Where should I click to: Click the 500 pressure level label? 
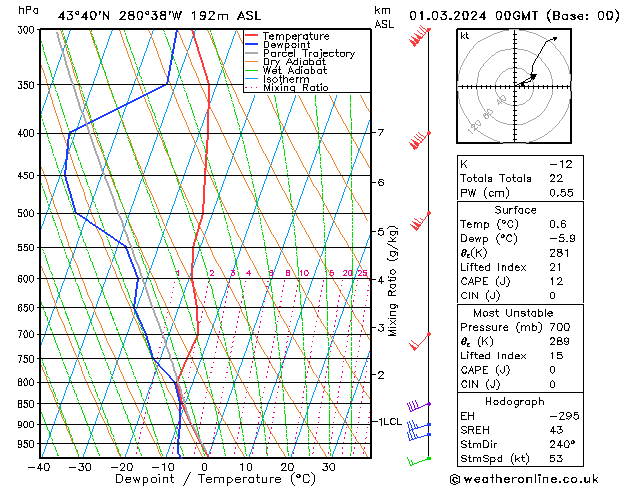click(x=26, y=213)
